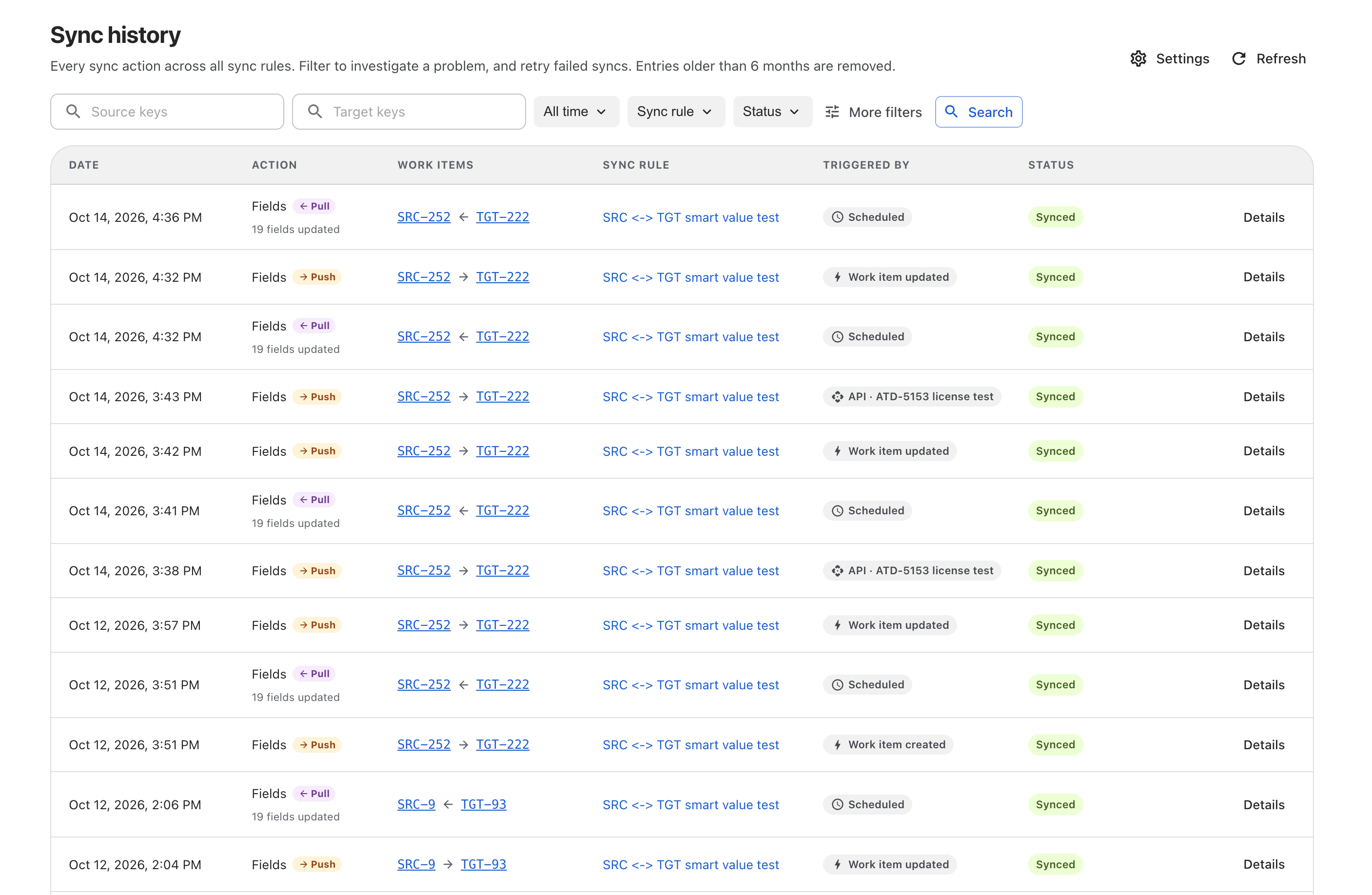Click the magnifier icon in Source keys

coord(73,111)
